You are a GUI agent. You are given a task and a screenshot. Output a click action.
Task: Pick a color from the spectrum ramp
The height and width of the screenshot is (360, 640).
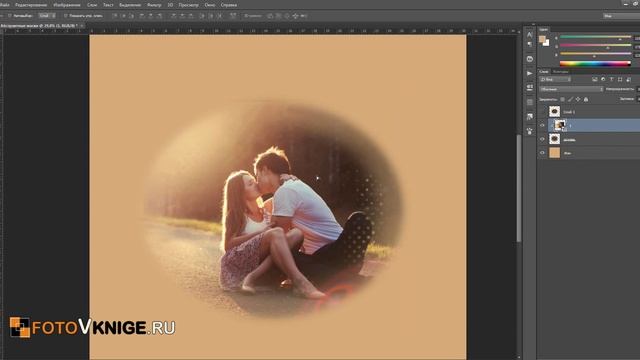(595, 63)
